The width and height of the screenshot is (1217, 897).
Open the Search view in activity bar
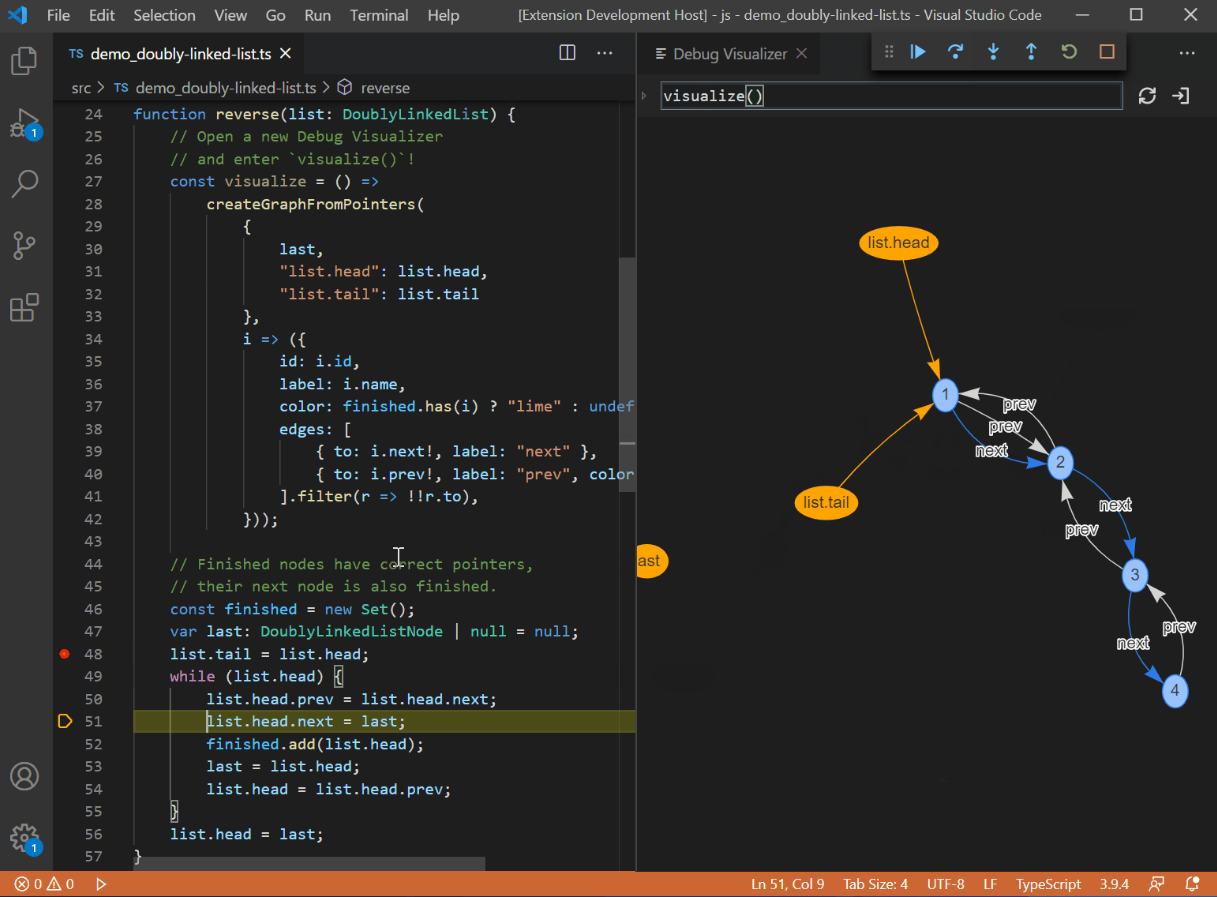pos(25,184)
